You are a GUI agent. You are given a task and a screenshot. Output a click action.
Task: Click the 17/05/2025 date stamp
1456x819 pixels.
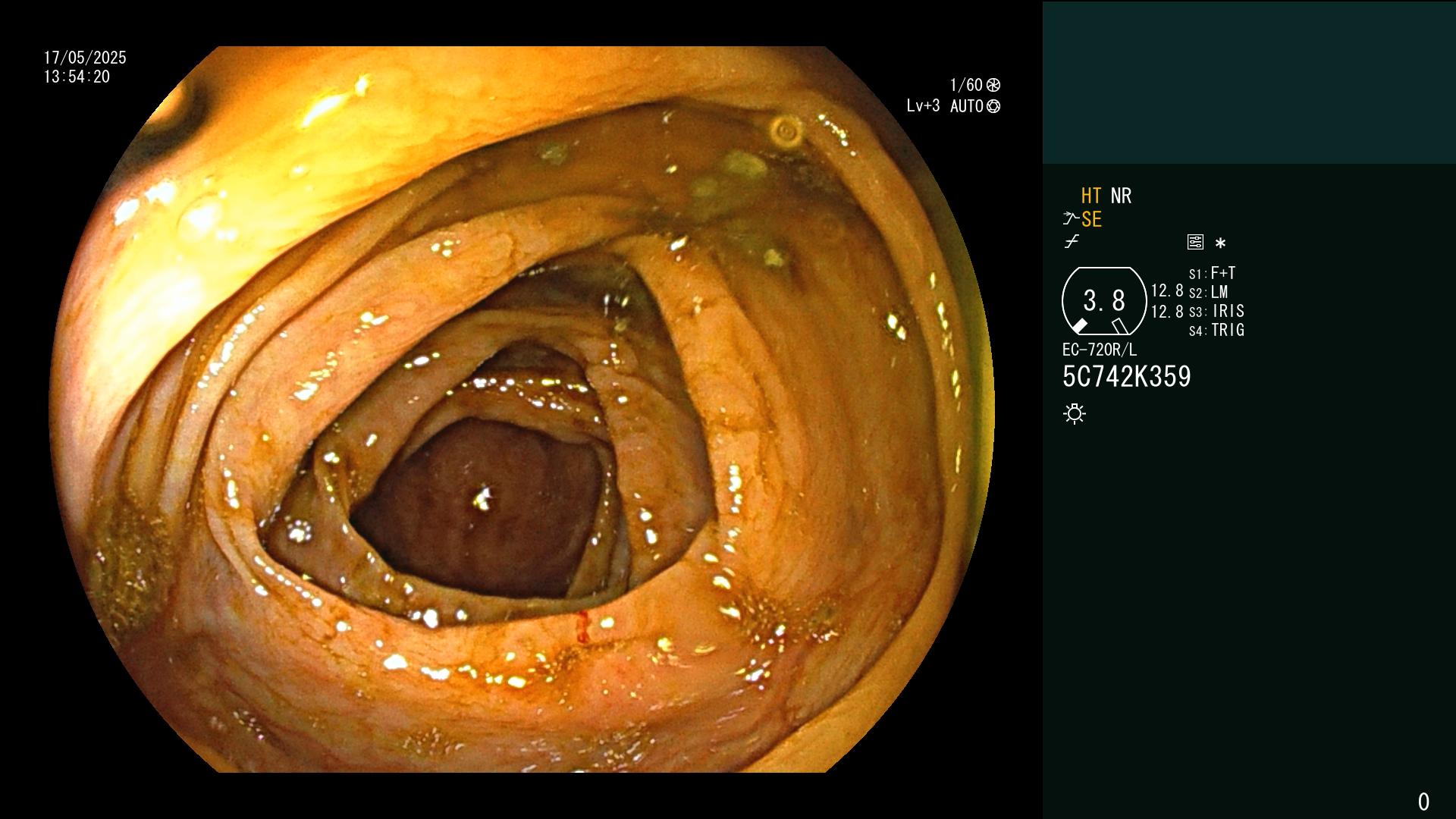pos(85,58)
